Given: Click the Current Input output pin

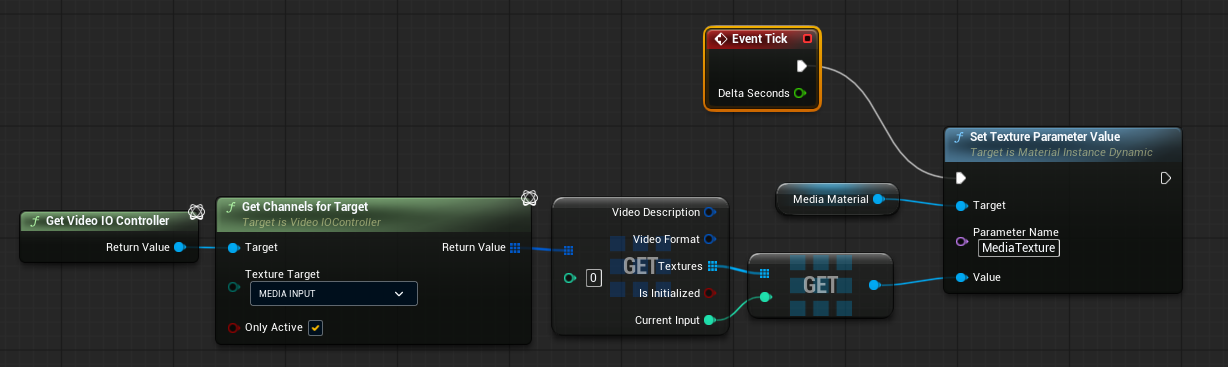Looking at the screenshot, I should pyautogui.click(x=710, y=320).
